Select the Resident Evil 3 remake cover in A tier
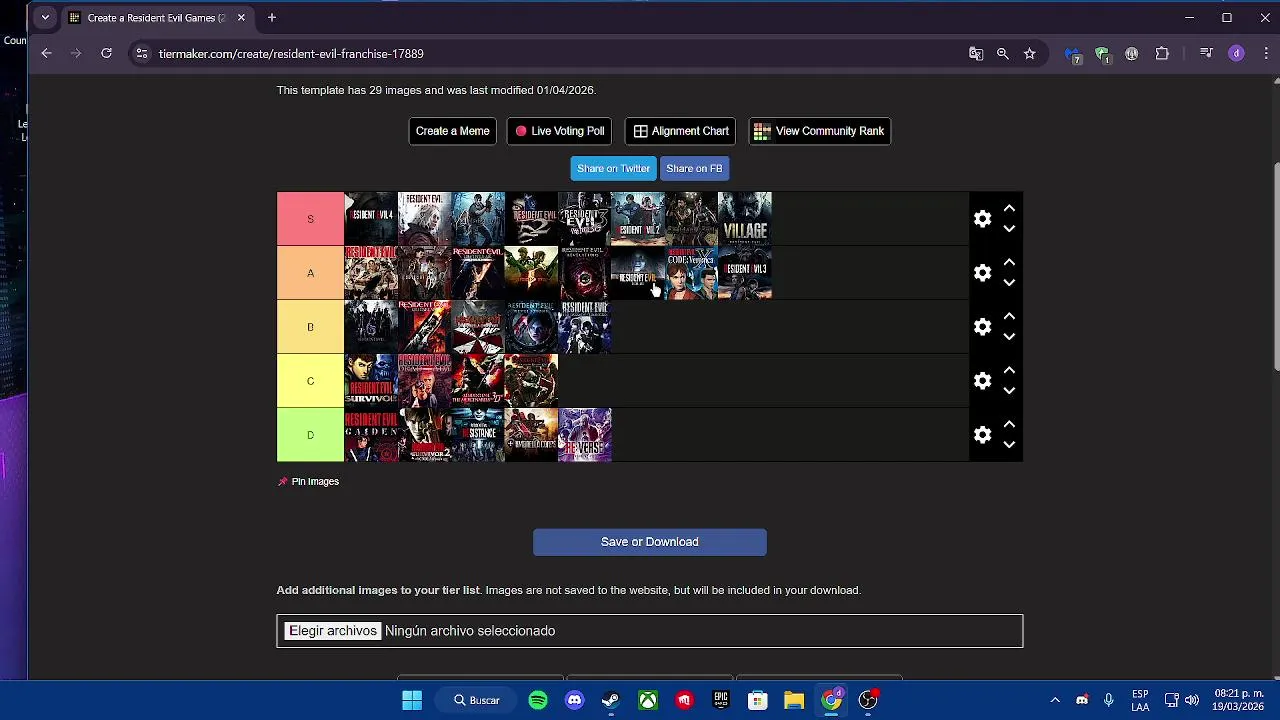 pyautogui.click(x=745, y=273)
